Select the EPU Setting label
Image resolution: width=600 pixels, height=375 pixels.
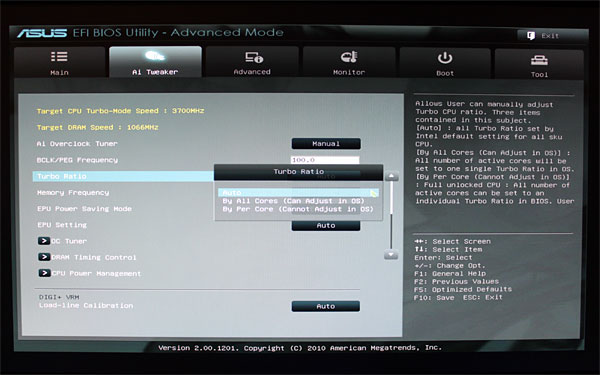(62, 225)
